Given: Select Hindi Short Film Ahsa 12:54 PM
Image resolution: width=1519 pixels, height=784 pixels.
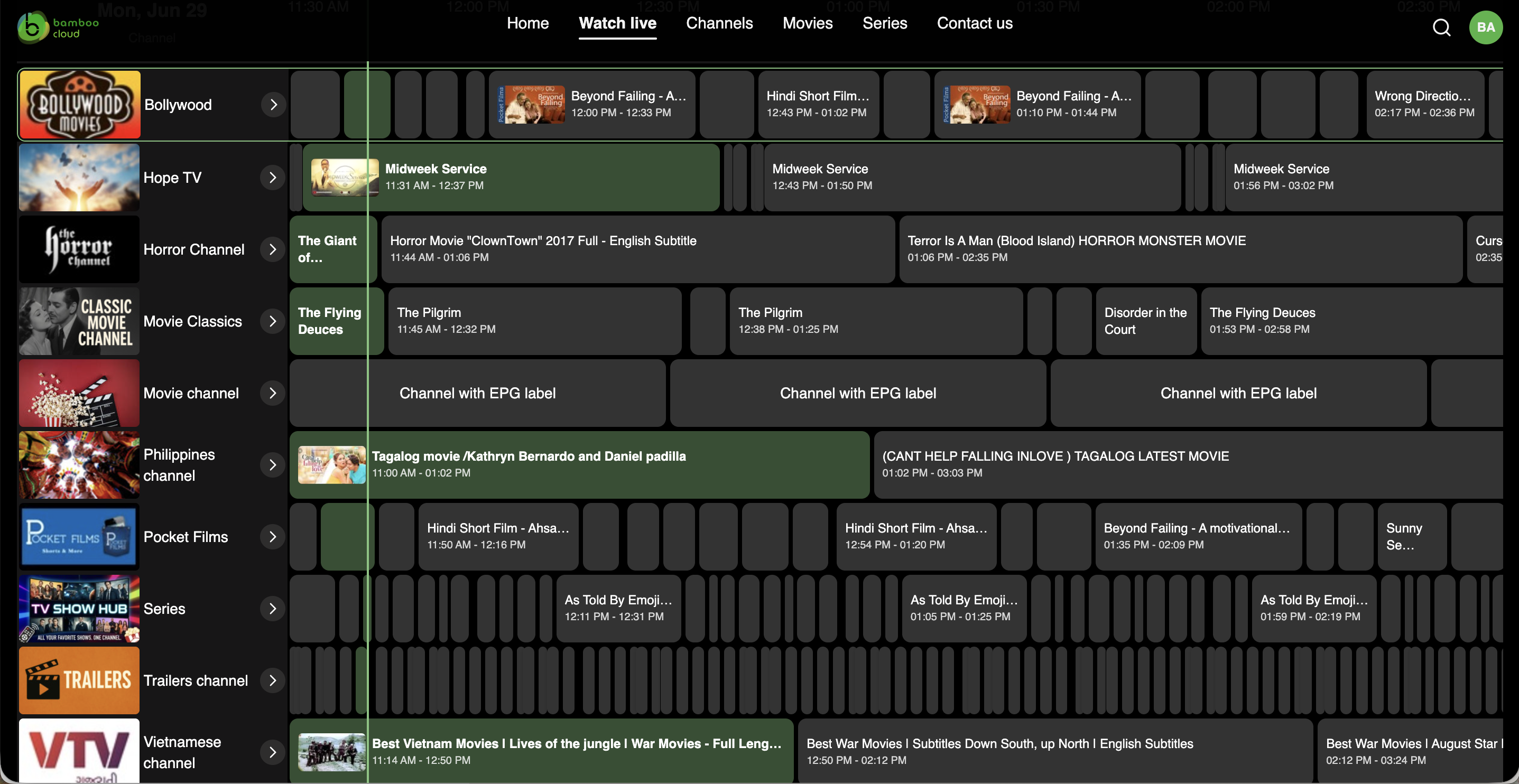Looking at the screenshot, I should pos(916,537).
